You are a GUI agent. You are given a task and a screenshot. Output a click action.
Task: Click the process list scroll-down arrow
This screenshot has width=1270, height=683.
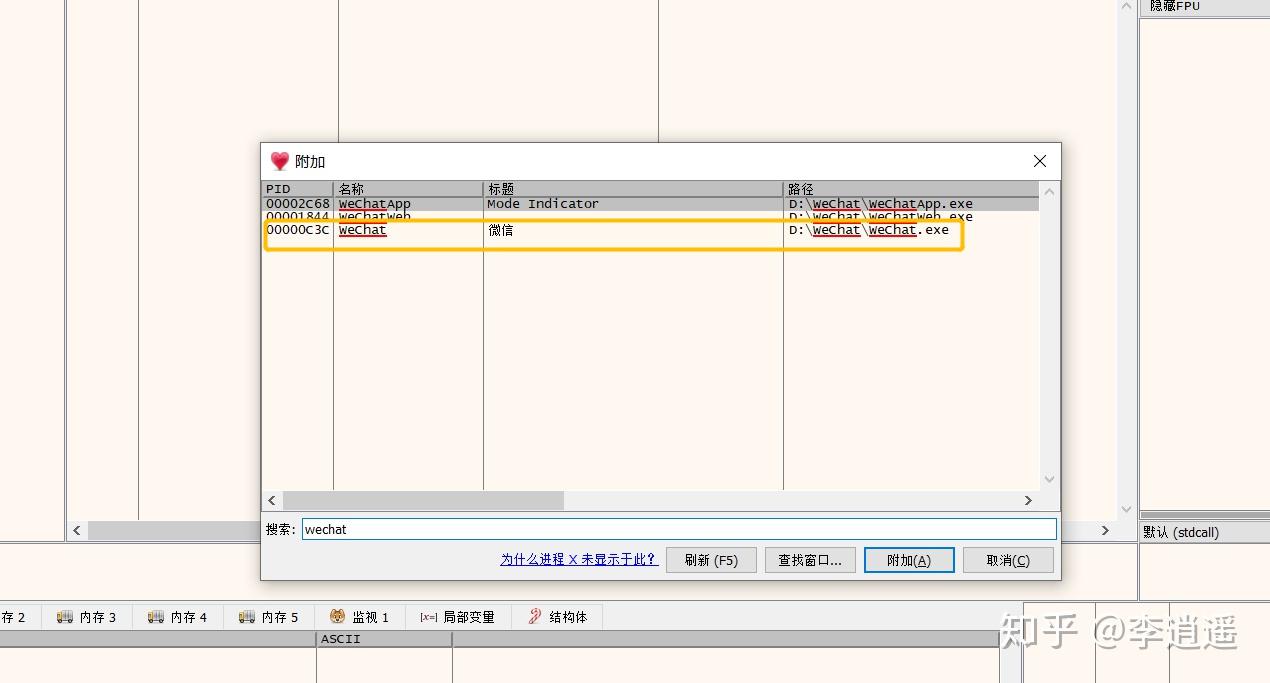[x=1049, y=480]
